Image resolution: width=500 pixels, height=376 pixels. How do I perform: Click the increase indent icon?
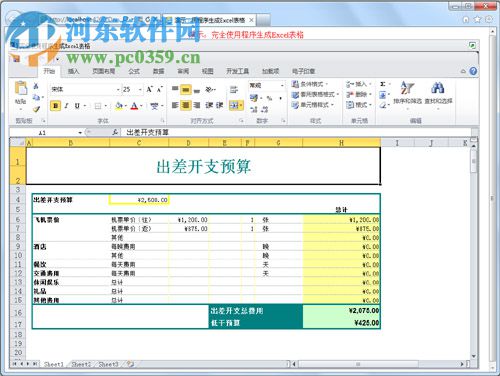[x=219, y=105]
